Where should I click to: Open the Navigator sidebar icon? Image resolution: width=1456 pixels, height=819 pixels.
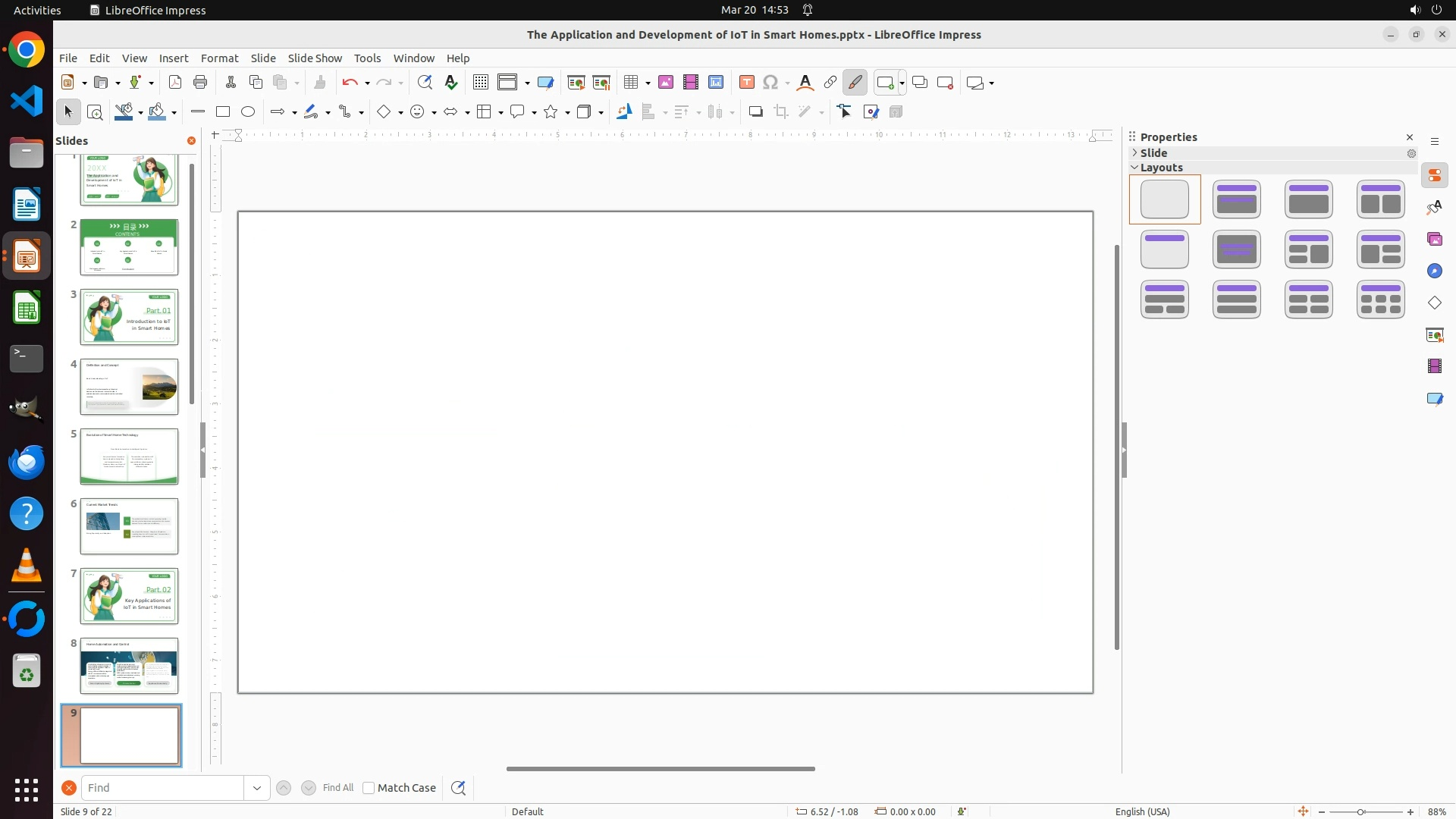click(1435, 271)
